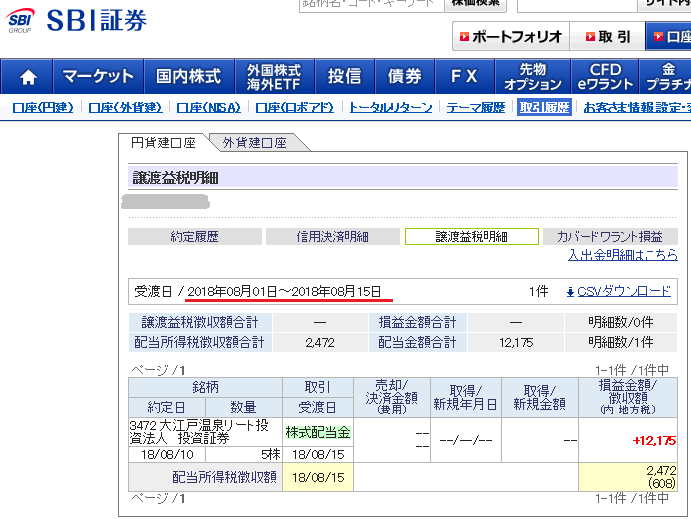The width and height of the screenshot is (691, 519).
Task: Click the 配当金額合計 value 12,175
Action: [516, 342]
